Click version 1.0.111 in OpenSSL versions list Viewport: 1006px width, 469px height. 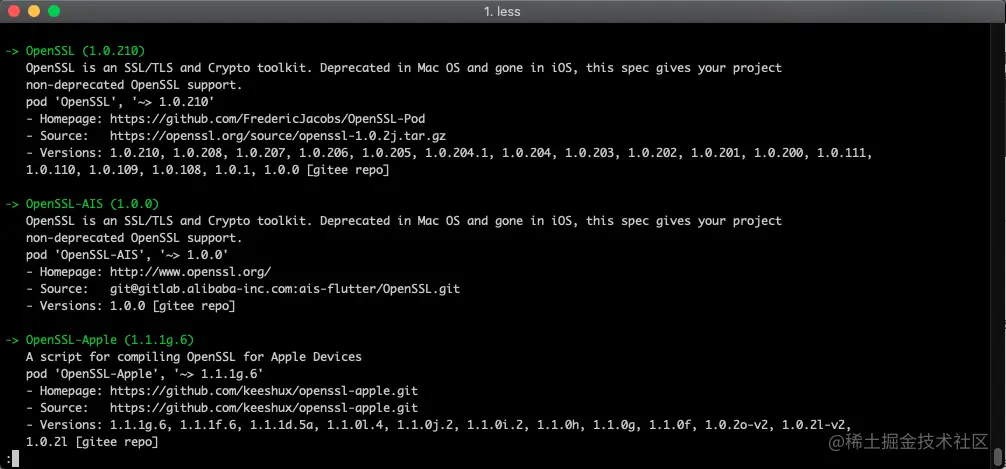tap(844, 153)
